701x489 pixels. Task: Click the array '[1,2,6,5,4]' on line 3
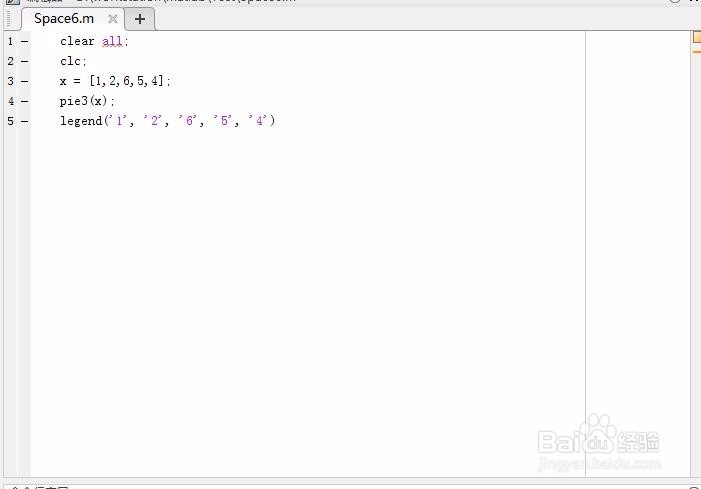click(127, 81)
